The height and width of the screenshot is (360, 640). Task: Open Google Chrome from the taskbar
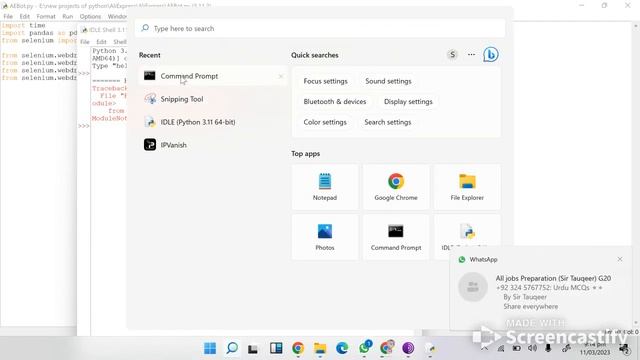[298, 348]
